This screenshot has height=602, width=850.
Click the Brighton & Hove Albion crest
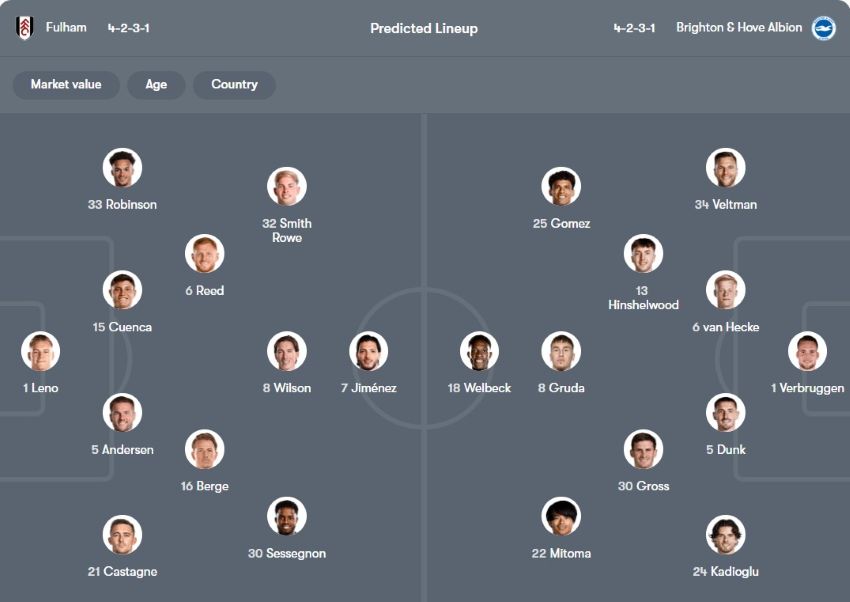(x=823, y=28)
